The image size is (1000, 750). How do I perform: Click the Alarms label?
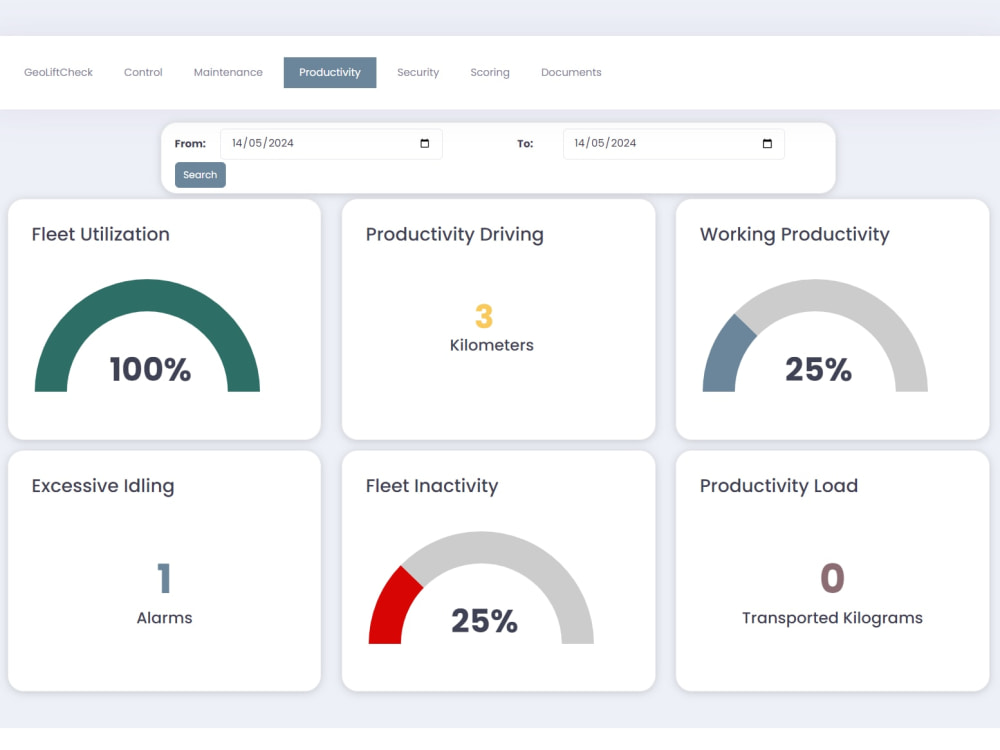(x=164, y=618)
